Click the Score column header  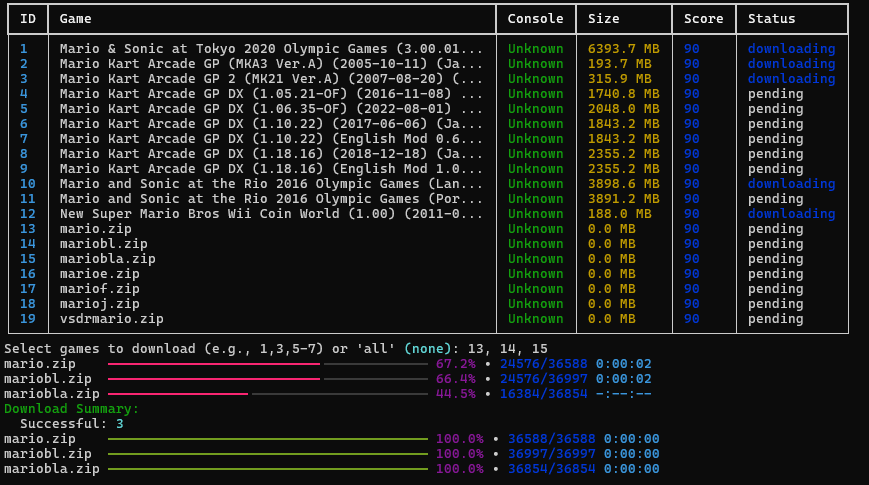703,19
